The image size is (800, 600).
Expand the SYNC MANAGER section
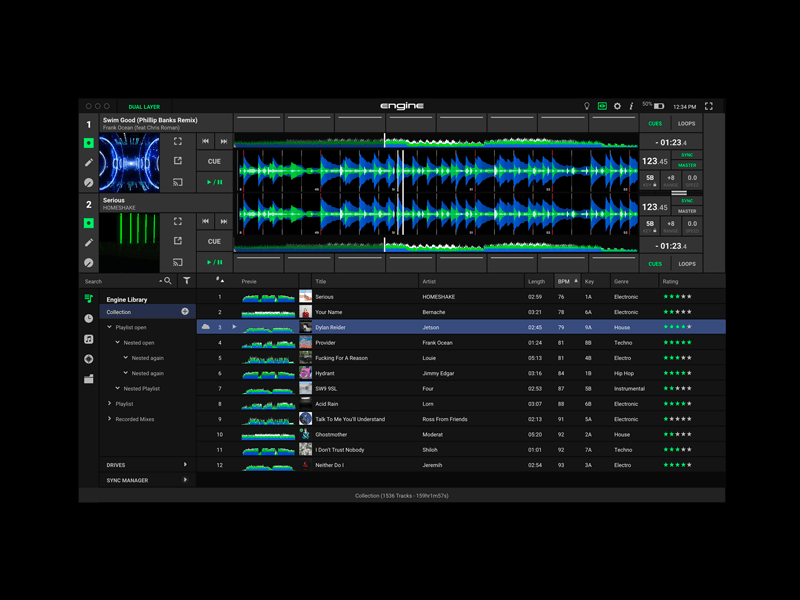click(x=185, y=480)
